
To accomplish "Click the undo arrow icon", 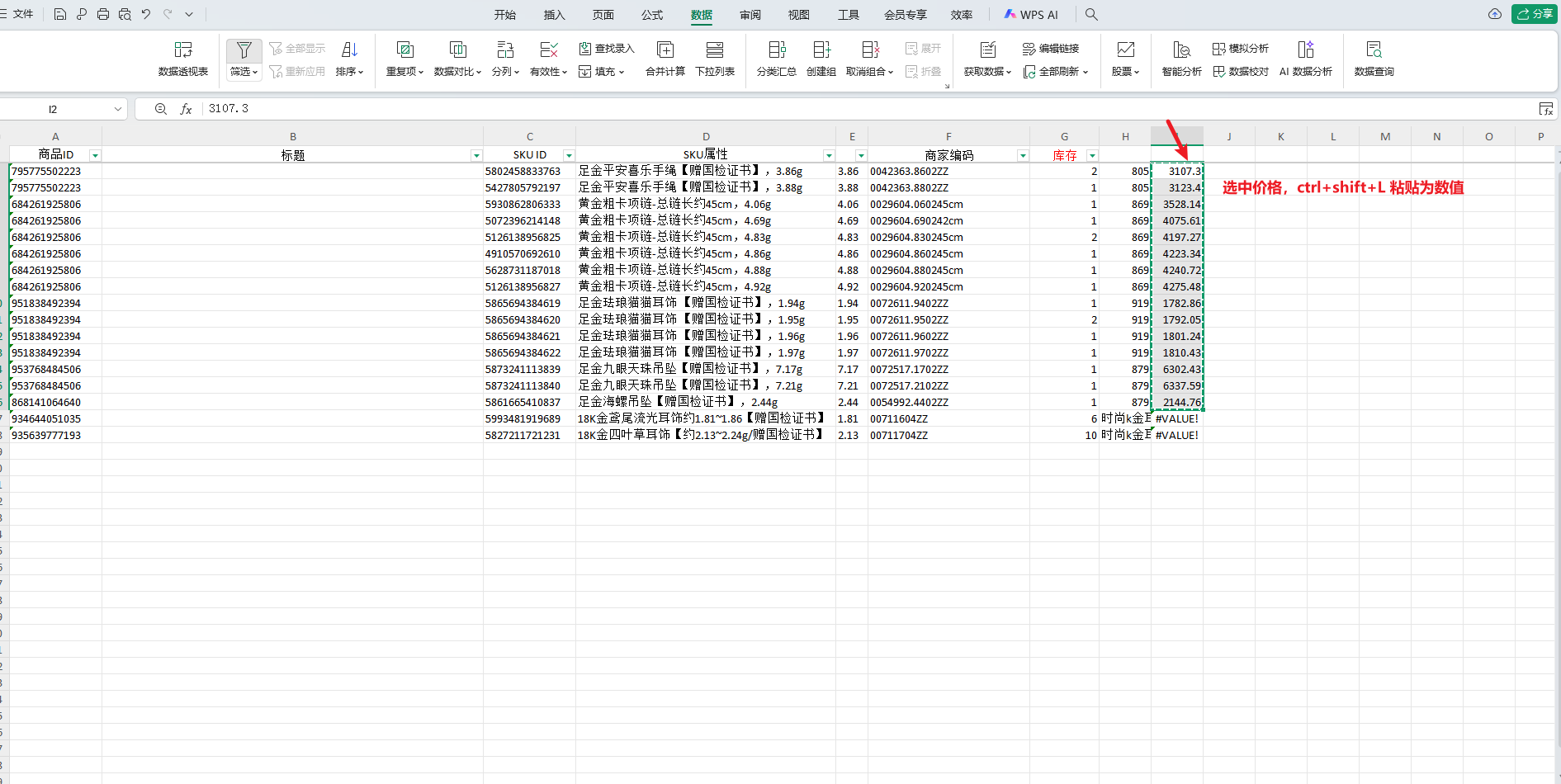I will pyautogui.click(x=146, y=14).
